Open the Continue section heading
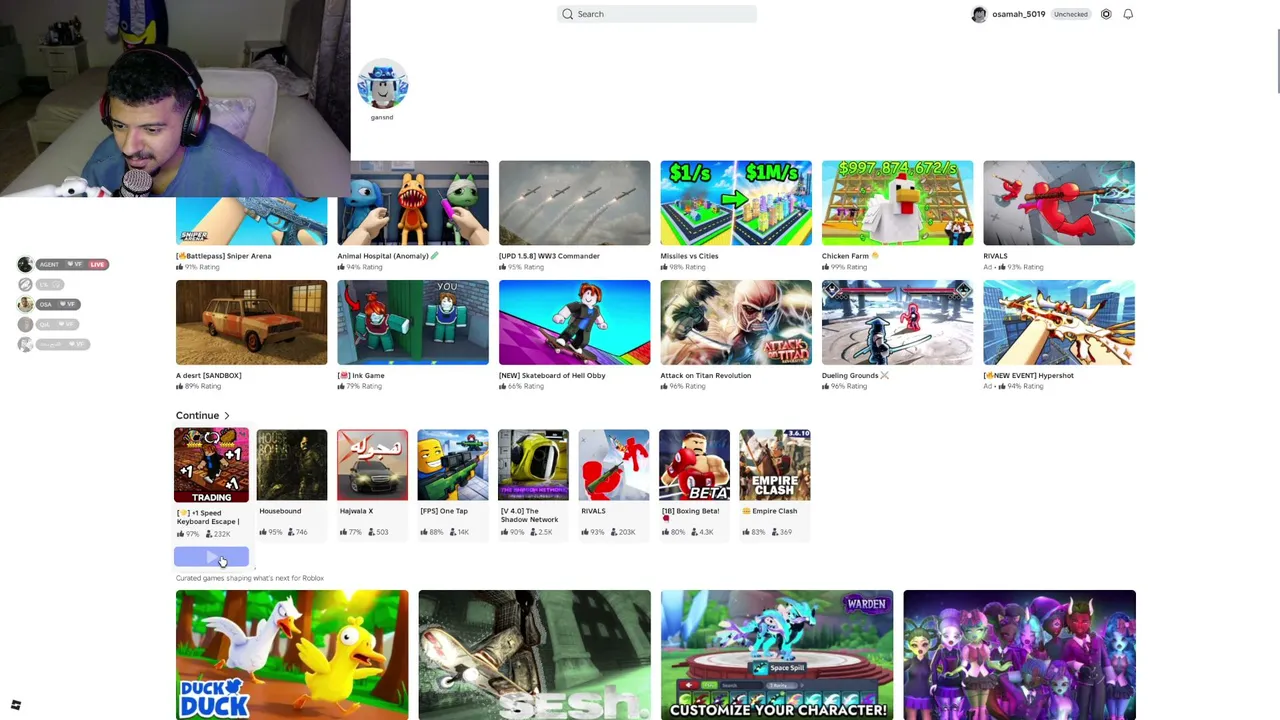1280x720 pixels. coord(197,416)
